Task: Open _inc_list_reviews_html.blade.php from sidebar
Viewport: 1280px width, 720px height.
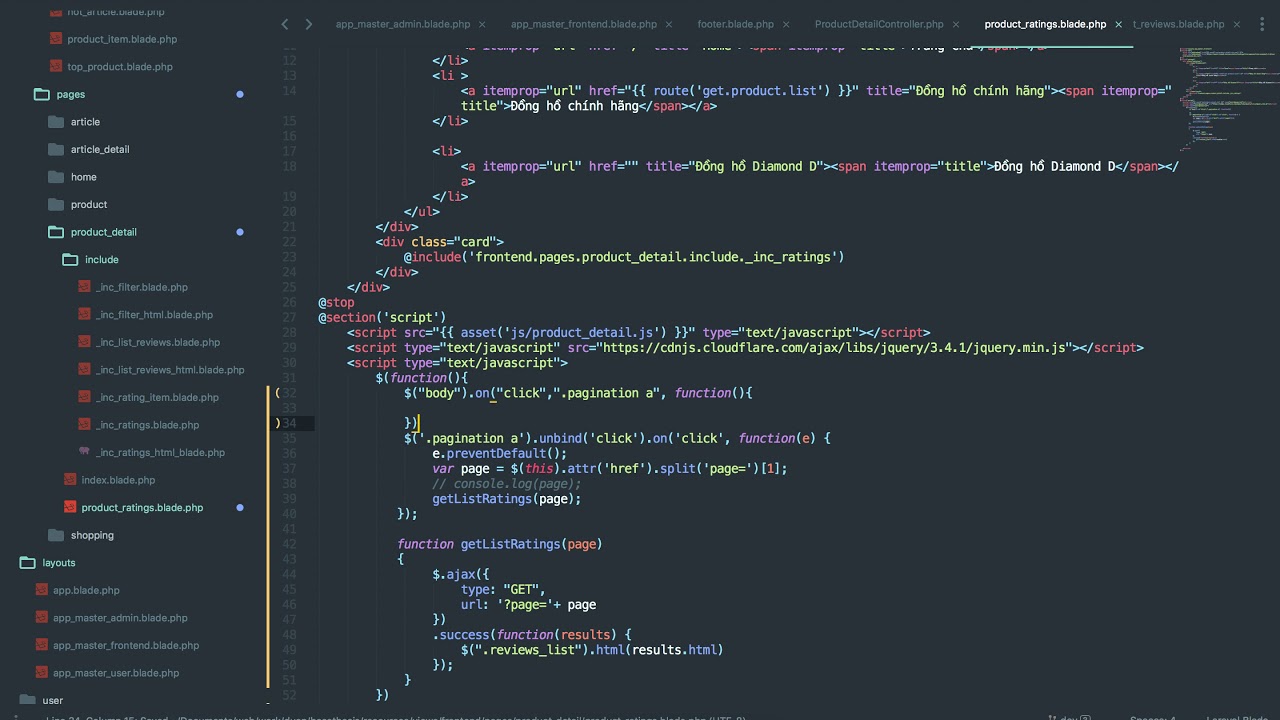Action: [170, 370]
